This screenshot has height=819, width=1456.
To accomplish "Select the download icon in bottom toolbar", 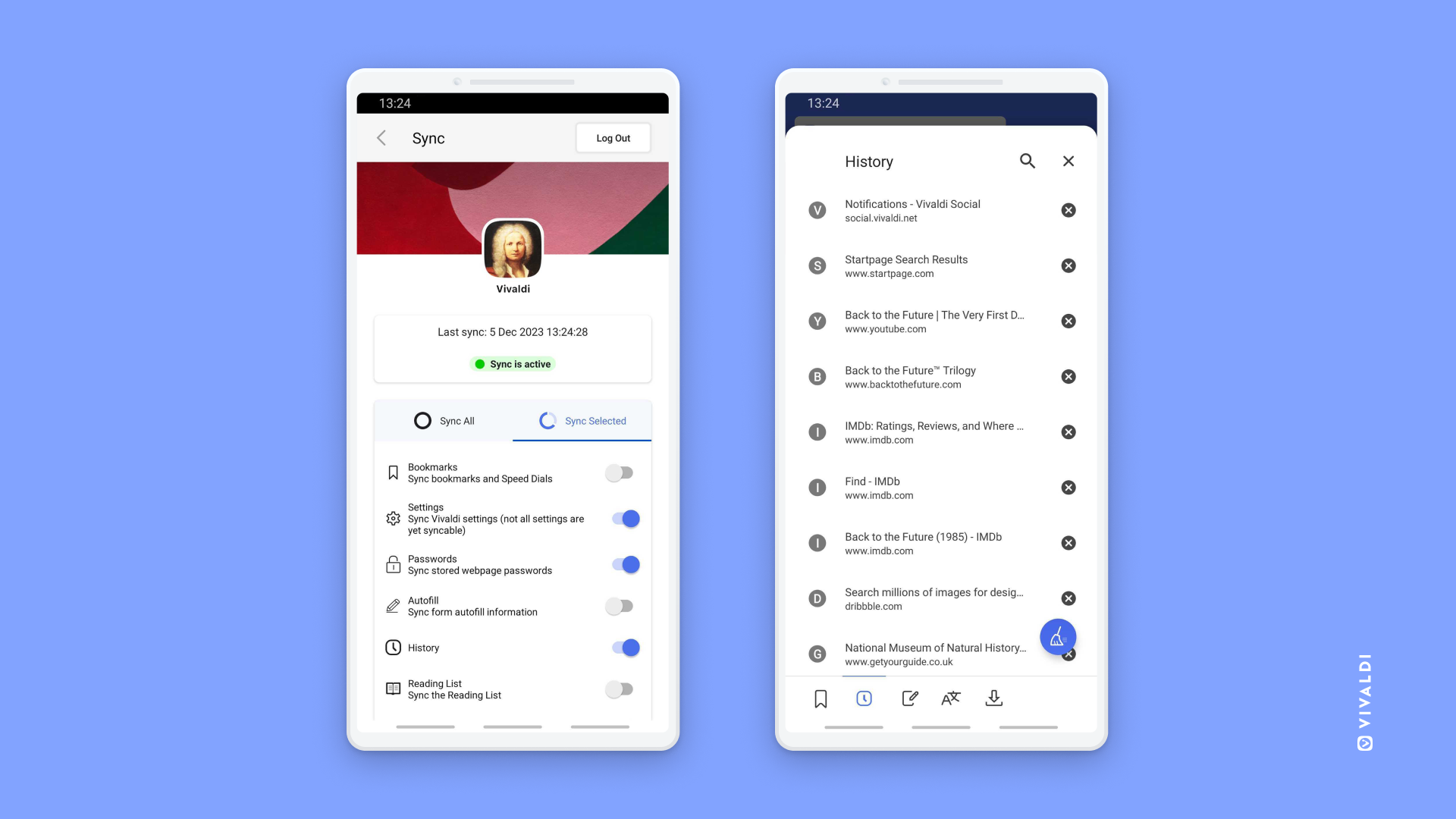I will coord(994,698).
